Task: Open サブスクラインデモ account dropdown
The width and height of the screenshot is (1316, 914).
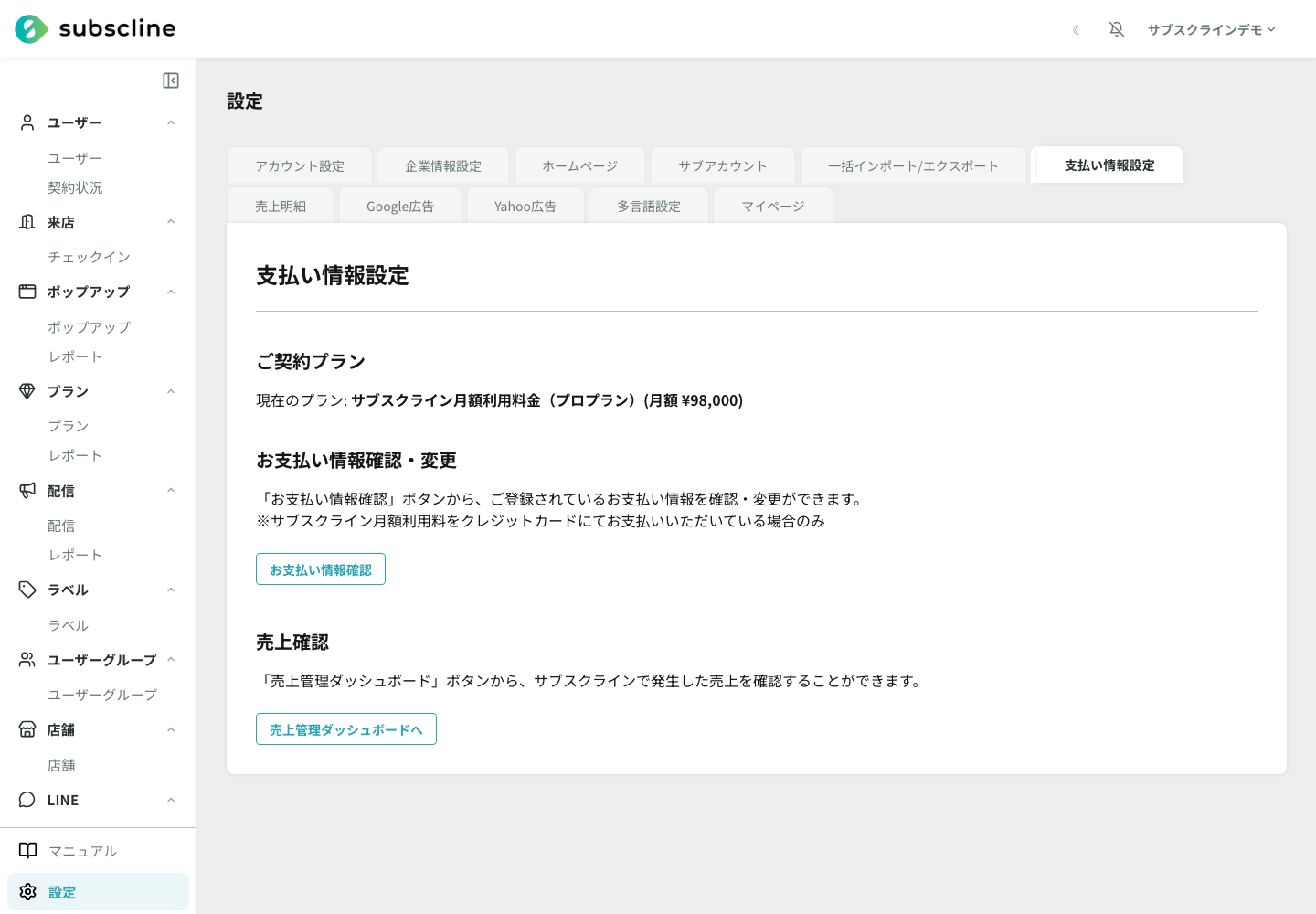Action: pos(1211,29)
